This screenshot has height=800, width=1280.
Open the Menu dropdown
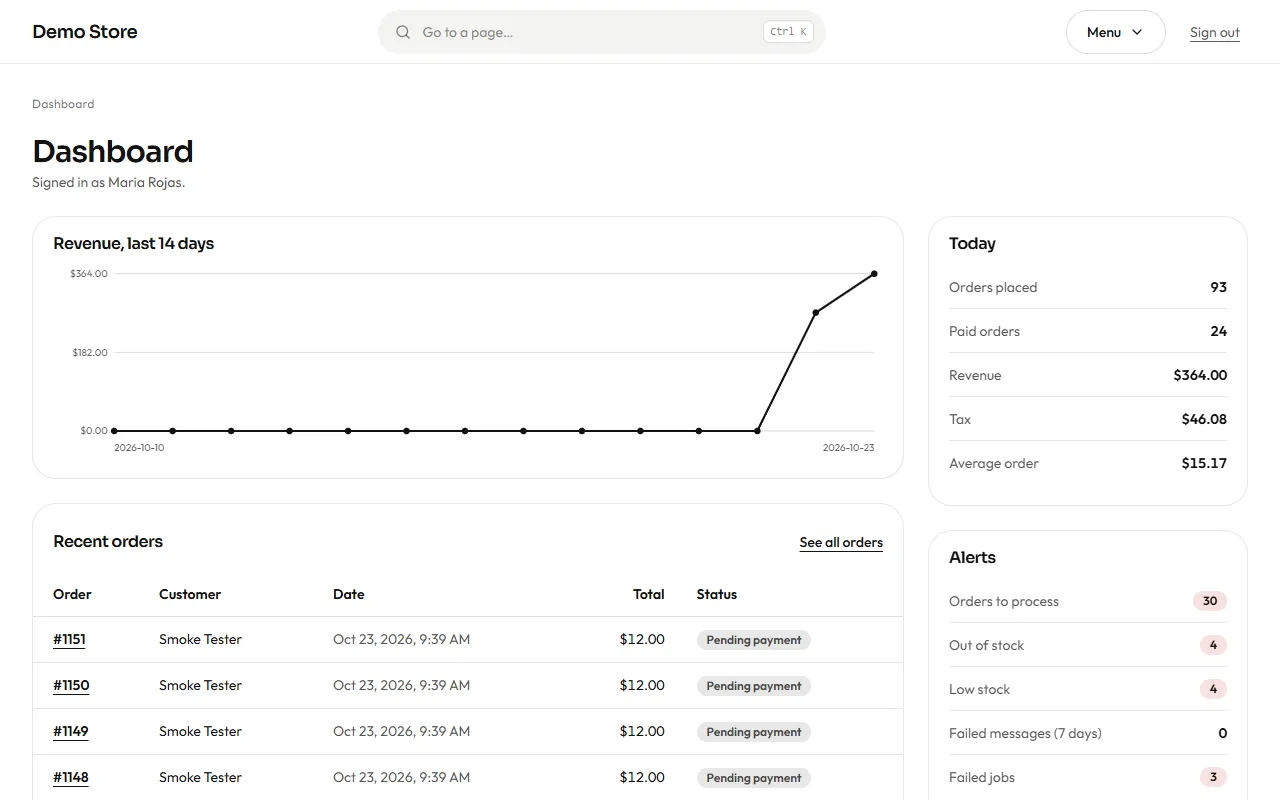coord(1115,32)
